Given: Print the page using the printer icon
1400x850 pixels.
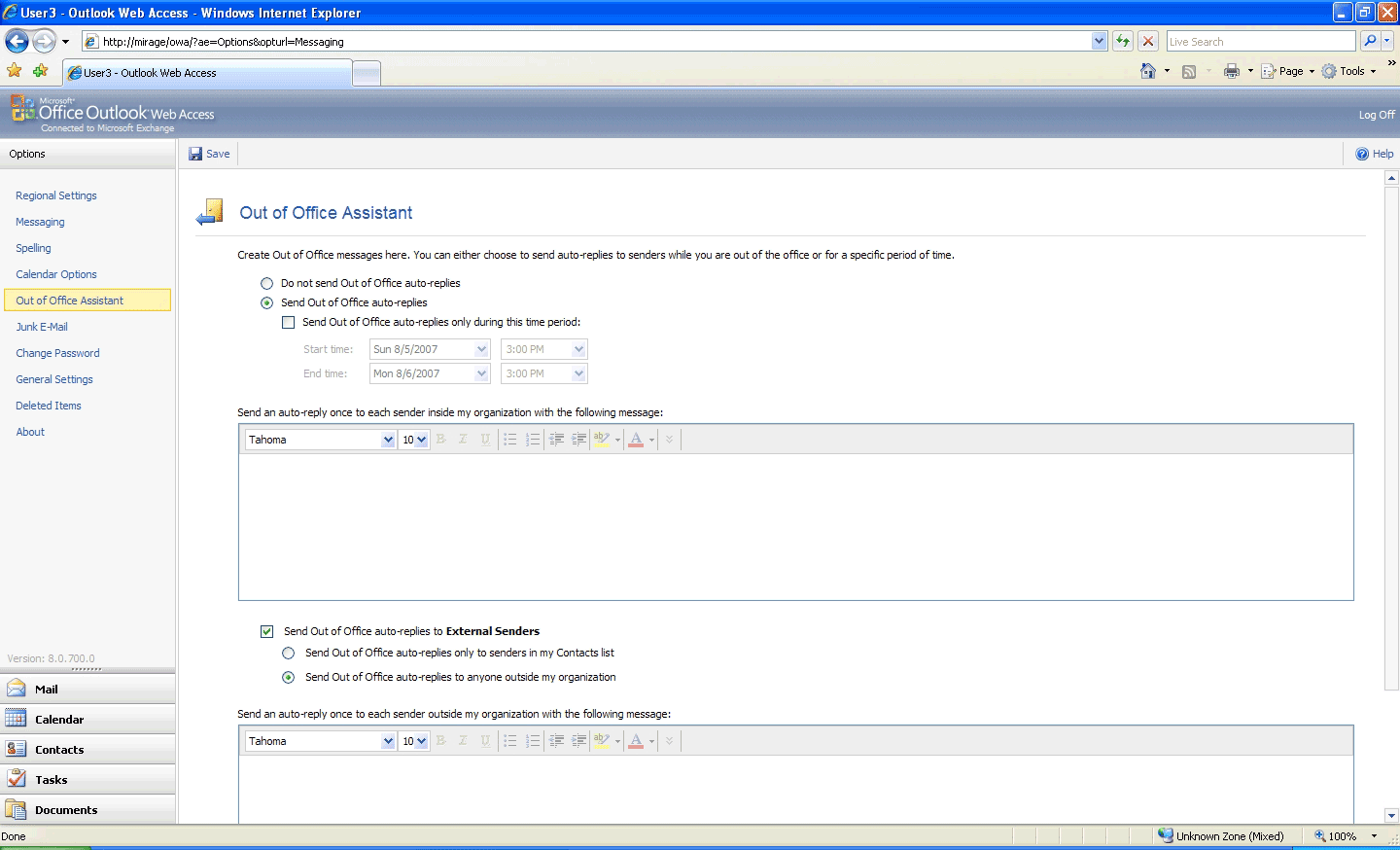Looking at the screenshot, I should pyautogui.click(x=1230, y=70).
